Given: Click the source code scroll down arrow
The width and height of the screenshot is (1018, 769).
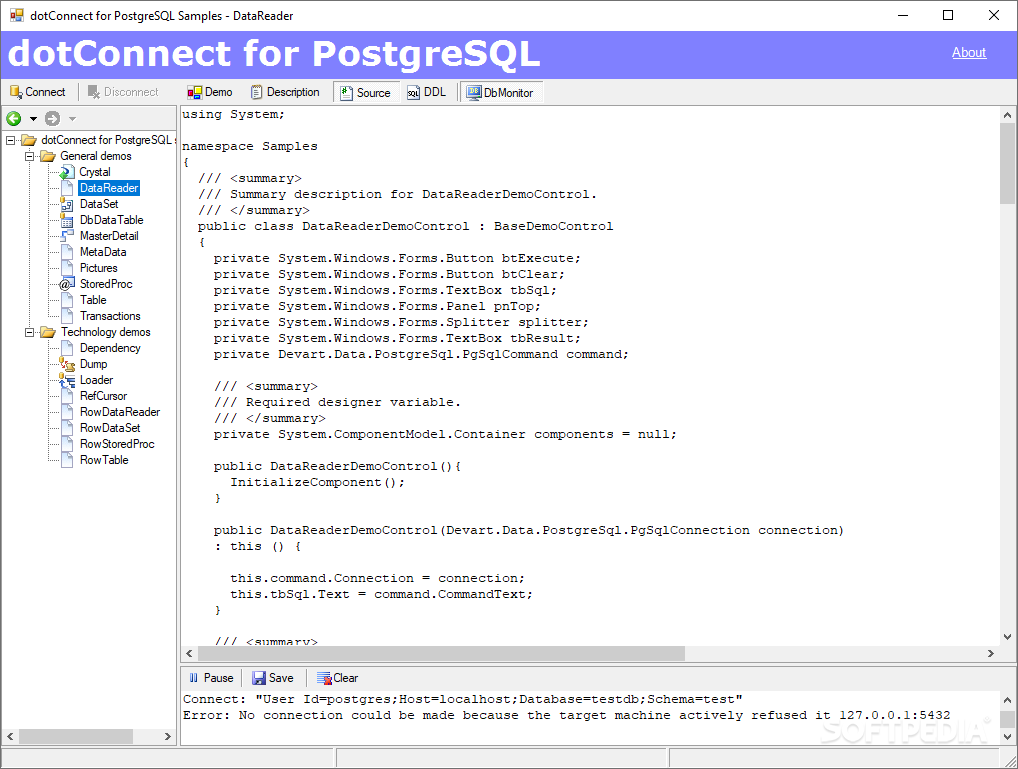Looking at the screenshot, I should pyautogui.click(x=1007, y=637).
